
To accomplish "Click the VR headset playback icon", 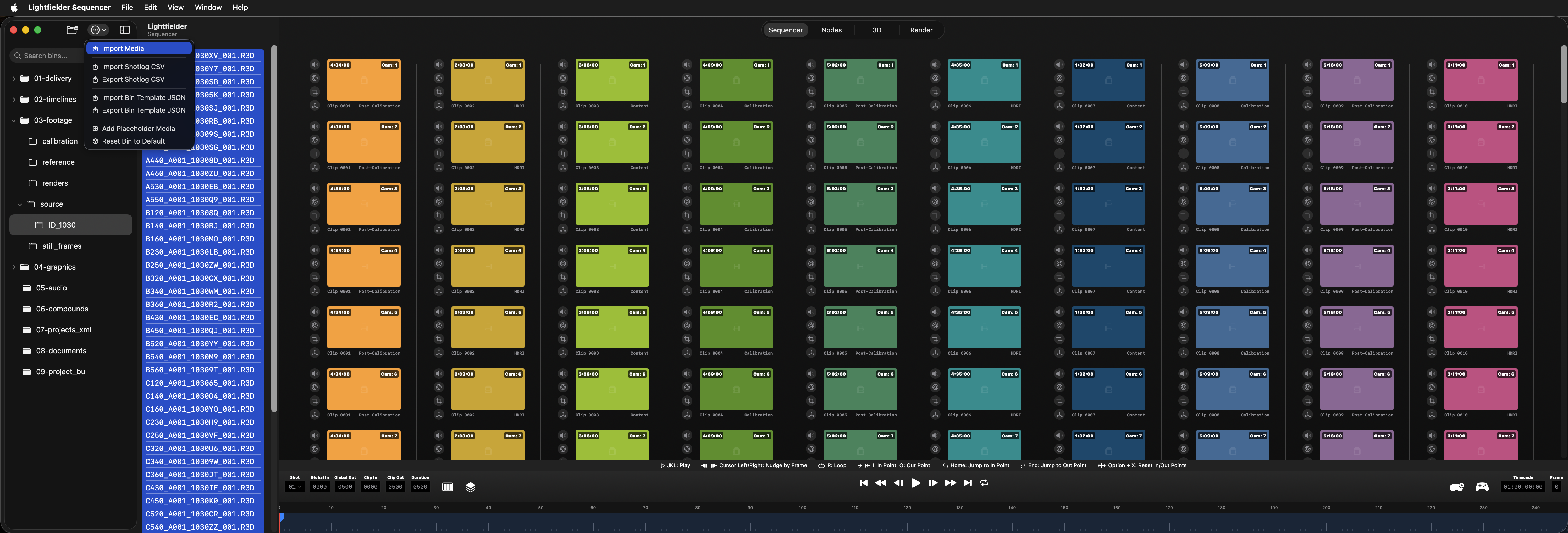I will (x=1457, y=487).
